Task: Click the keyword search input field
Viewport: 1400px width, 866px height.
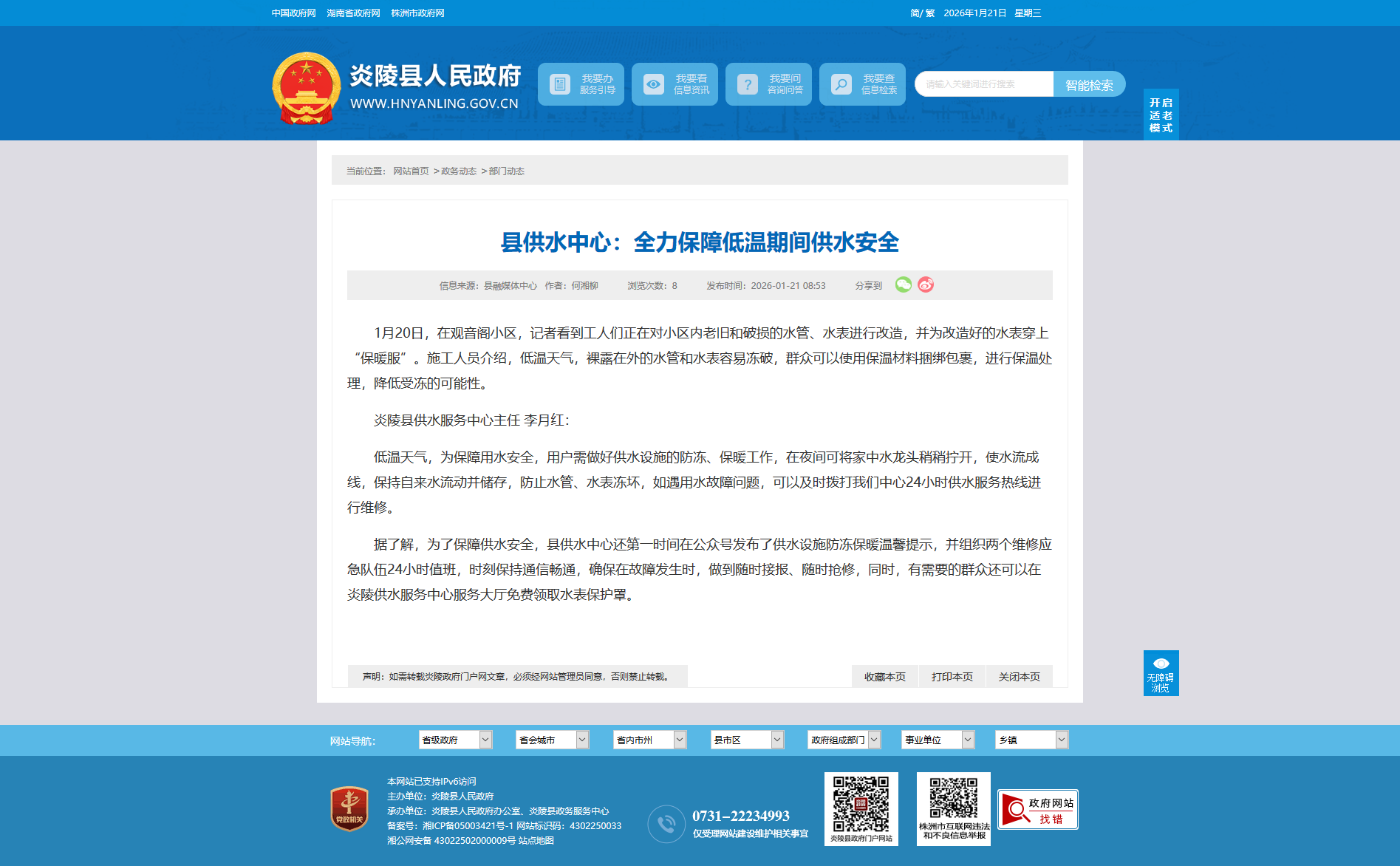Action: click(984, 84)
